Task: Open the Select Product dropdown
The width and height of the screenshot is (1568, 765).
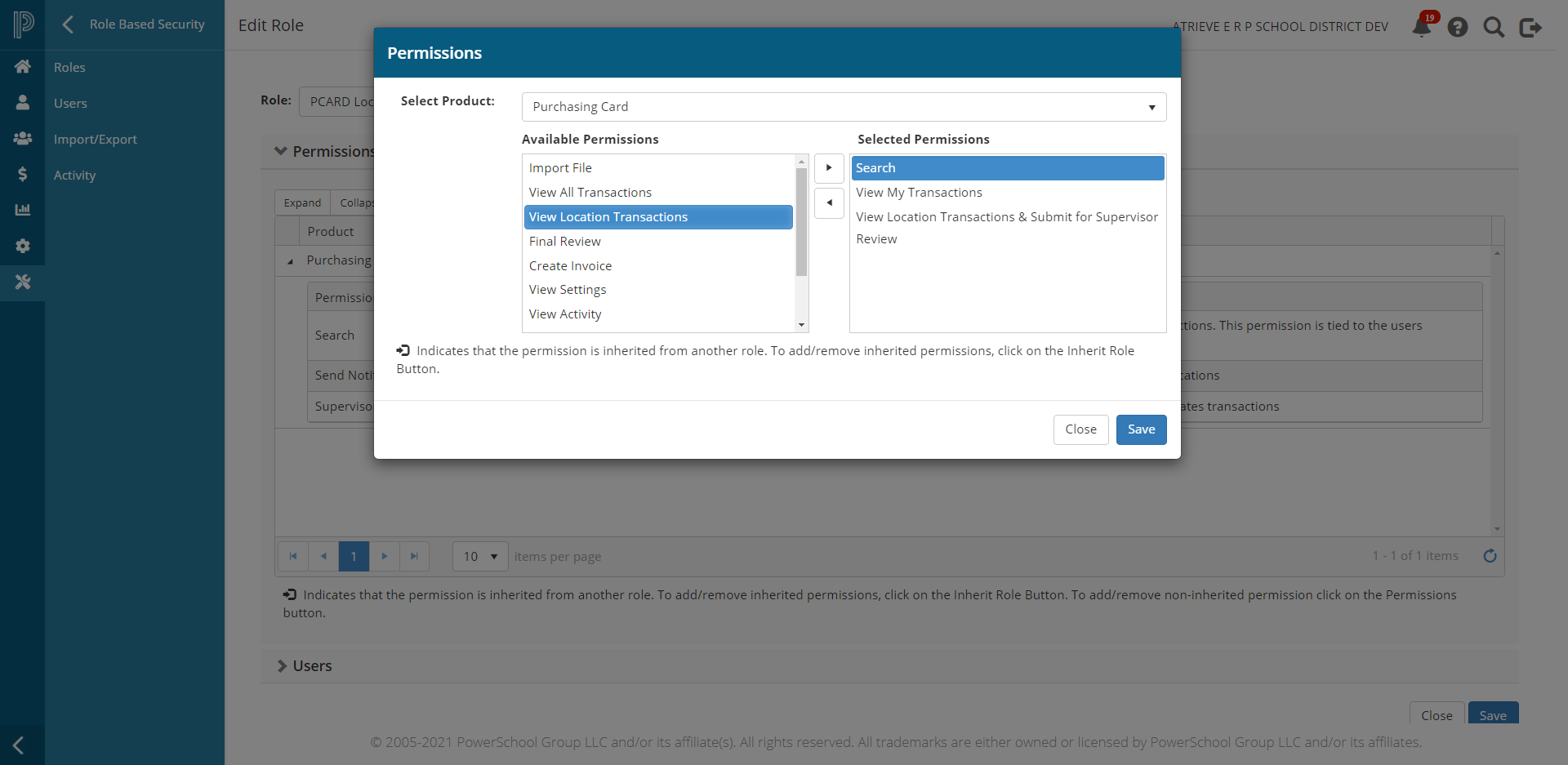Action: (1151, 107)
